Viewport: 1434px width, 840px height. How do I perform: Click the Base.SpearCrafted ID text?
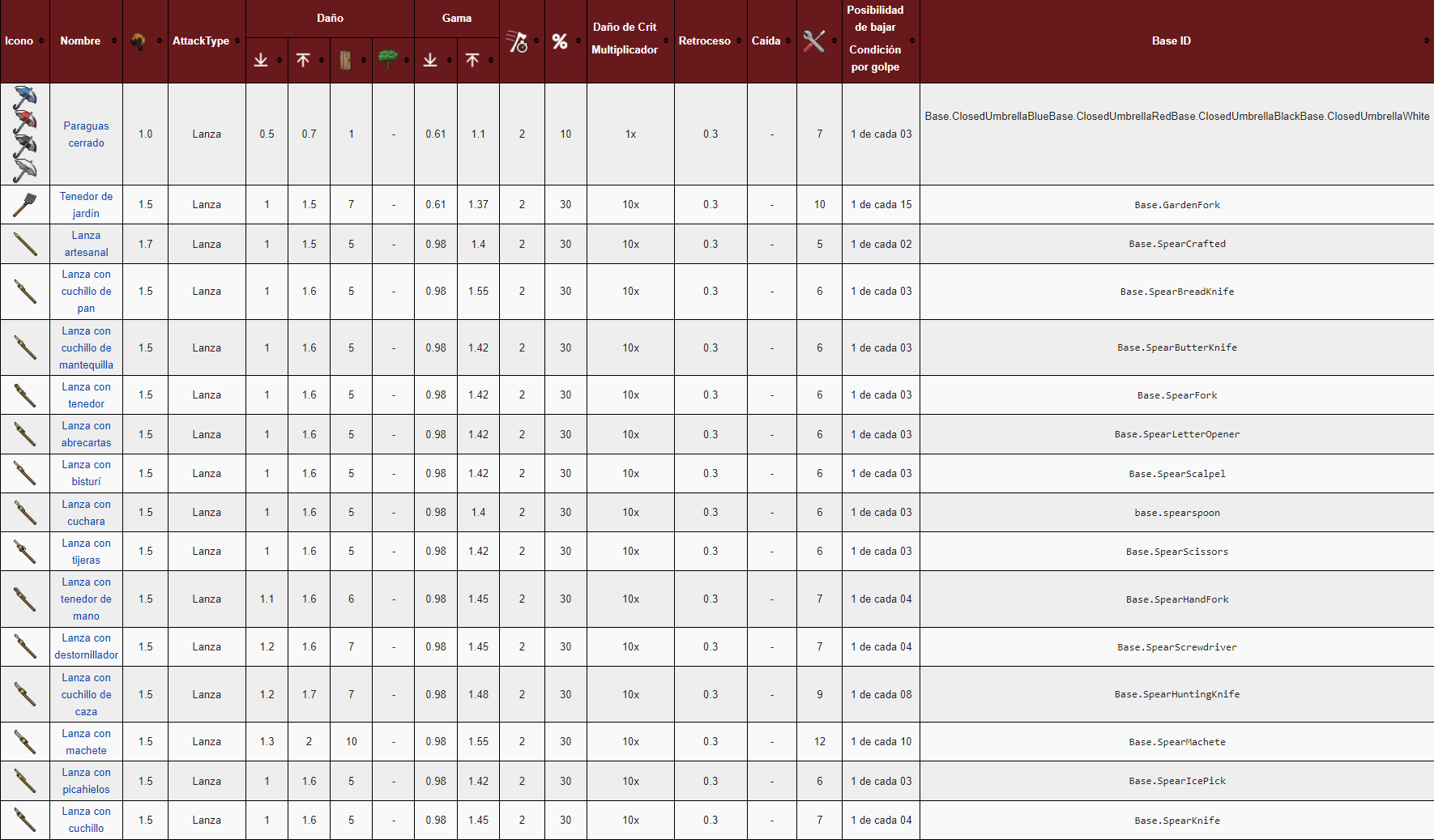pyautogui.click(x=1177, y=244)
